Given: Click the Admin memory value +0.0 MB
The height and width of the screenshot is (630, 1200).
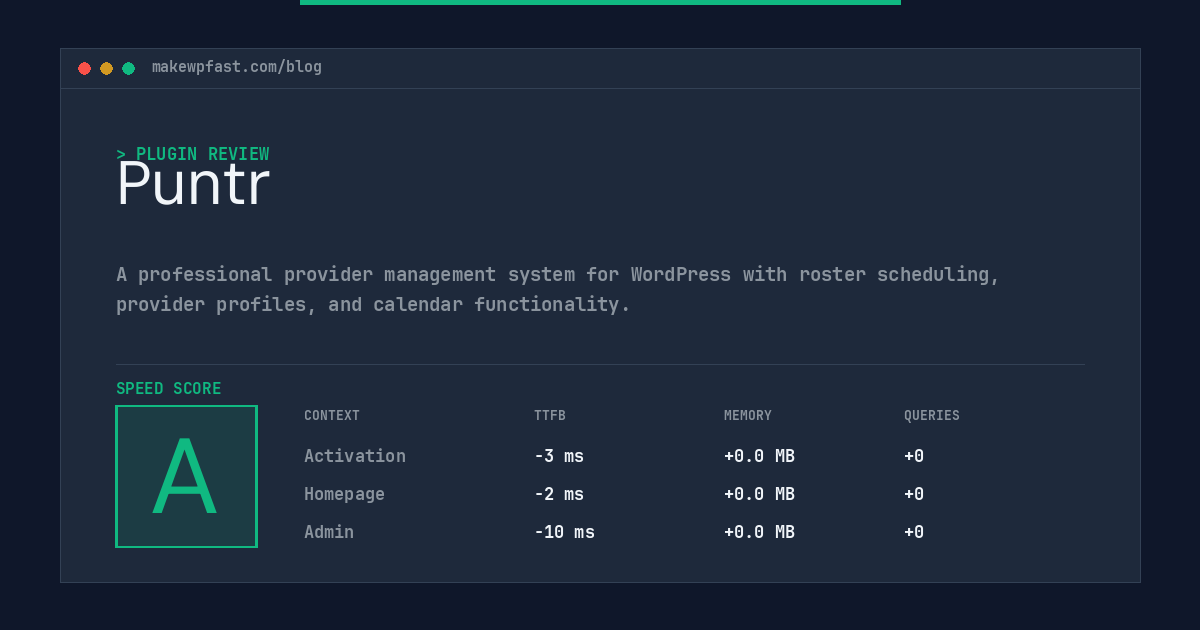Looking at the screenshot, I should pyautogui.click(x=759, y=532).
